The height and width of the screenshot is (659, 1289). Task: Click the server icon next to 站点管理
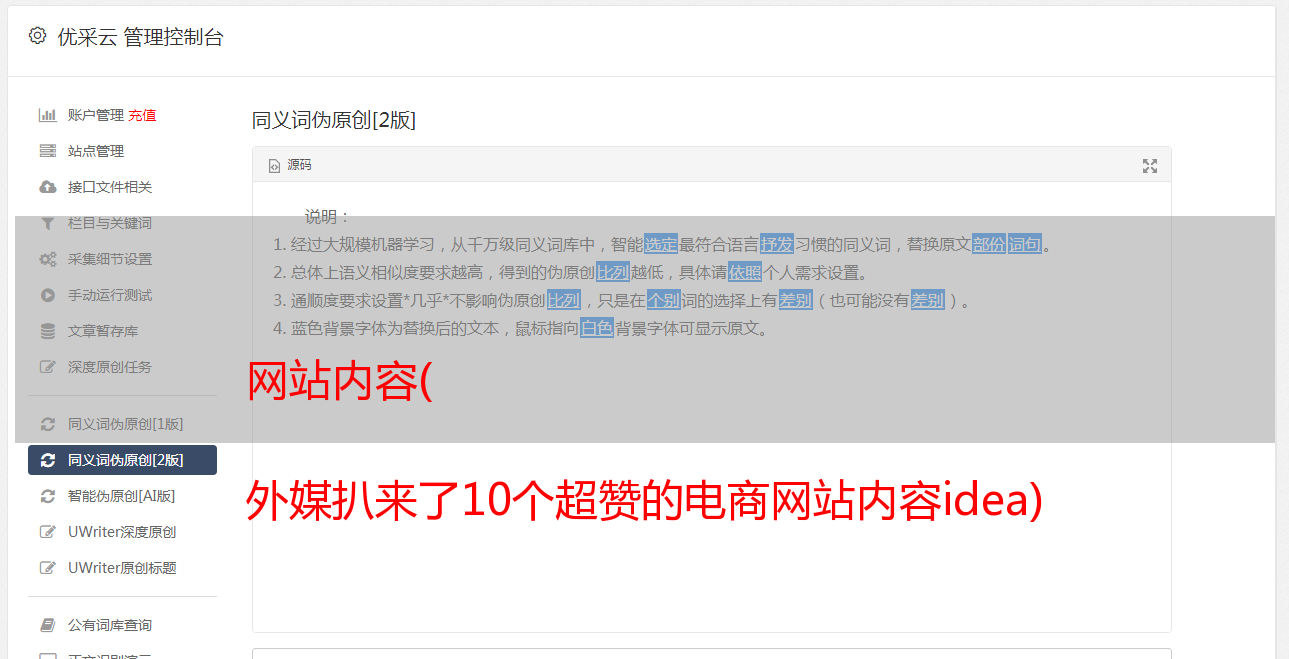[47, 151]
